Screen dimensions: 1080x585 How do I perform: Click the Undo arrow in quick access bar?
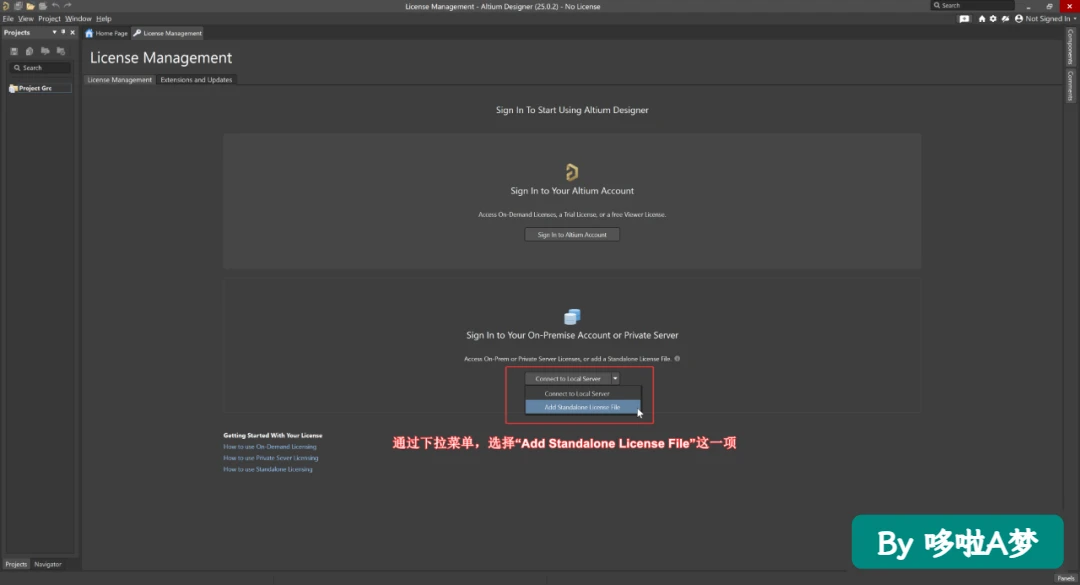55,6
